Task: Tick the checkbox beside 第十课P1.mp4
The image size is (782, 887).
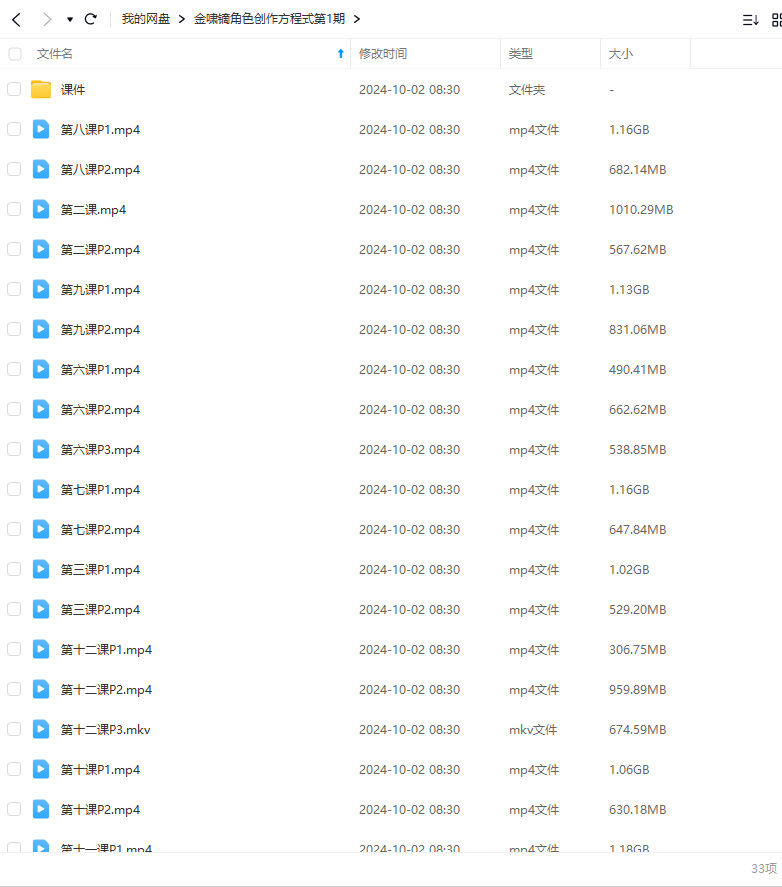Action: [14, 769]
